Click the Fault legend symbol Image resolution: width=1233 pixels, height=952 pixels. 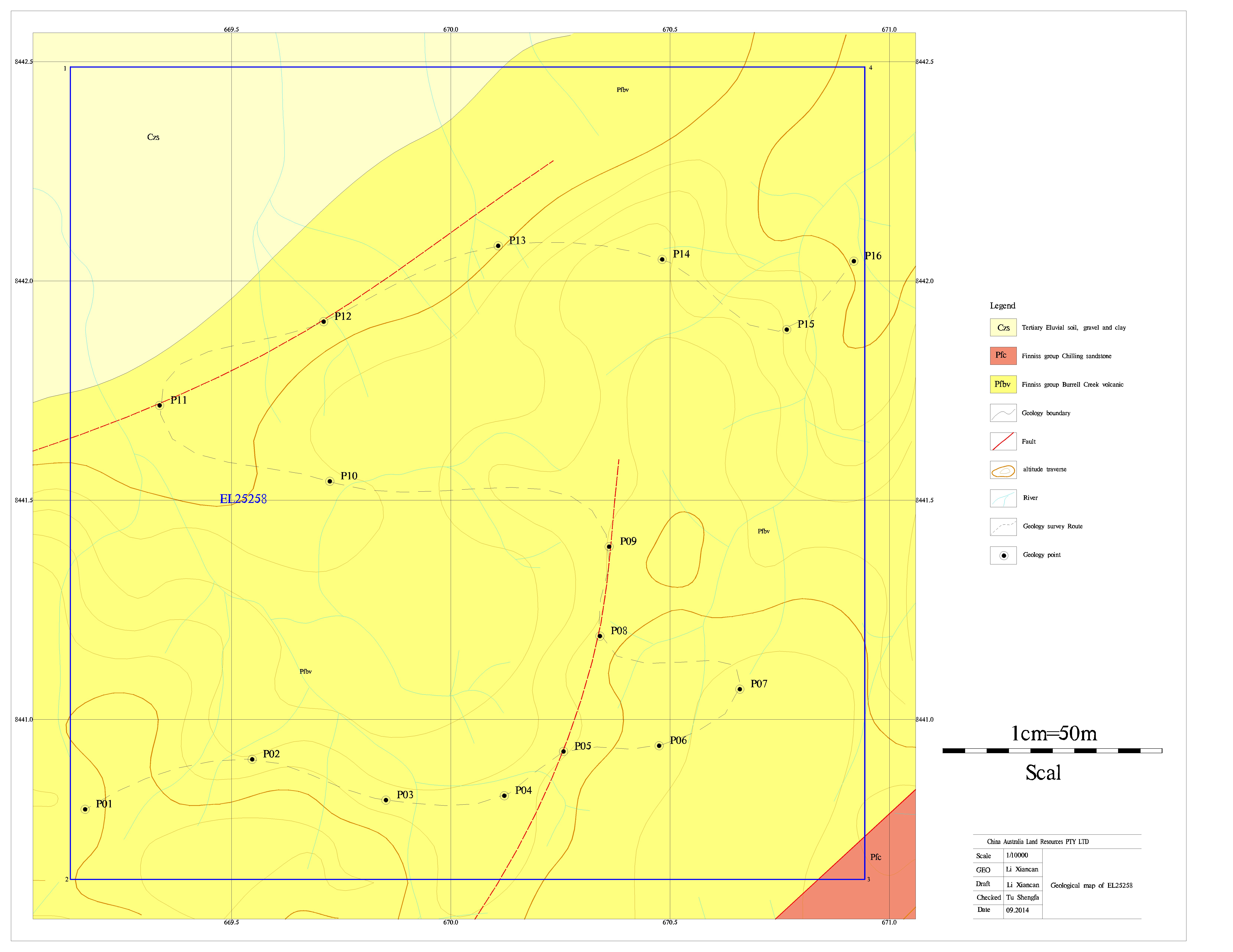[1003, 441]
